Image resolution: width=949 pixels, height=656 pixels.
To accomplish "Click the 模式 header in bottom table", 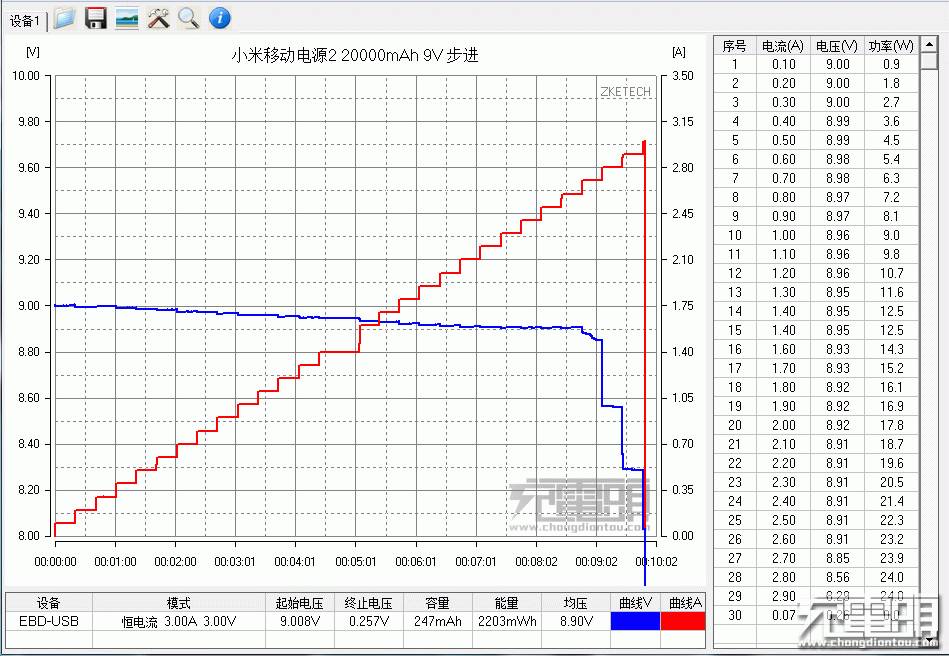I will pos(179,603).
